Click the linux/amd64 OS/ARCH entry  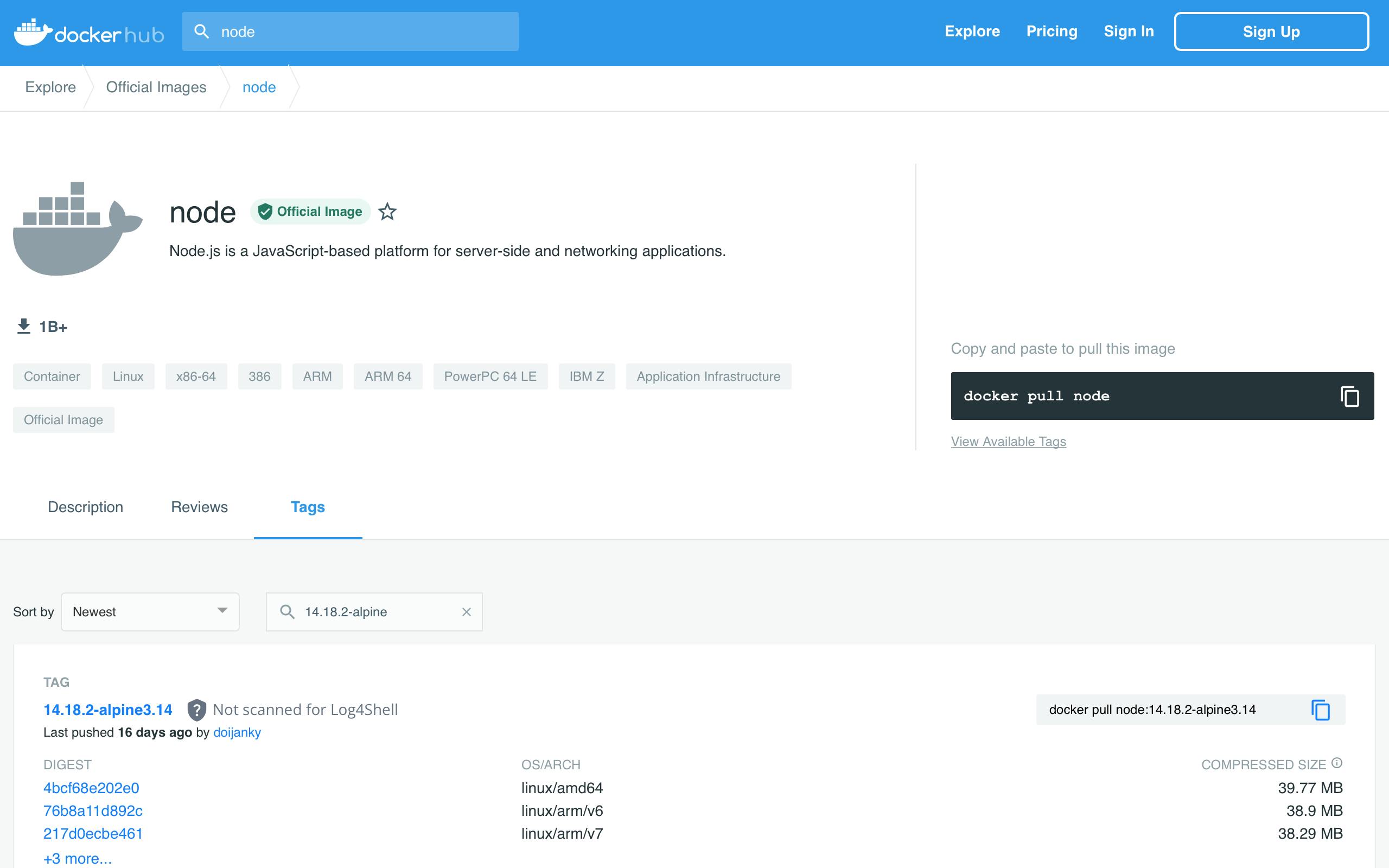pyautogui.click(x=562, y=788)
